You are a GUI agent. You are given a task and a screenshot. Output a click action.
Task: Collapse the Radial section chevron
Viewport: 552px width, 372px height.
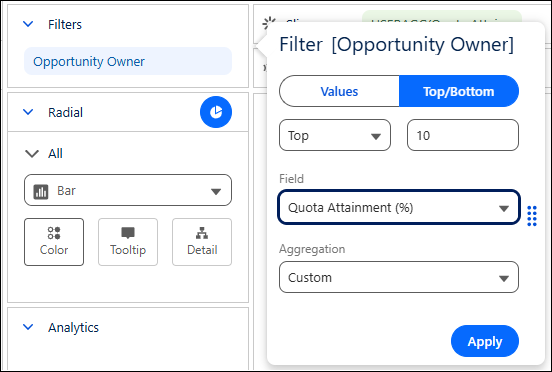(x=28, y=112)
